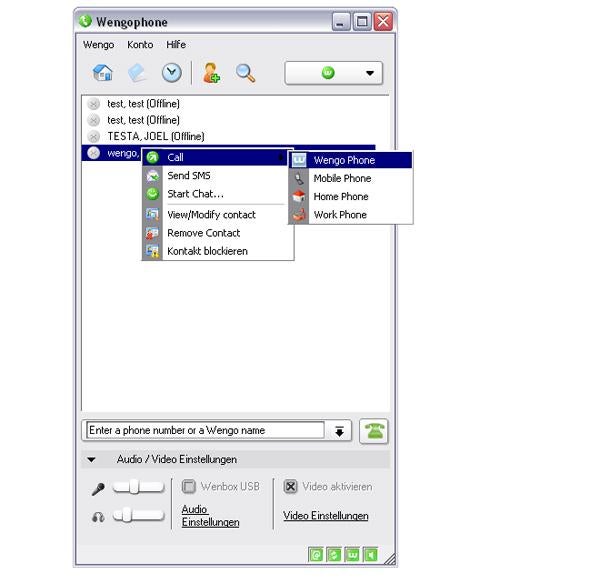The image size is (600, 584).
Task: Collapse the Audio / Video Einstellungen section
Action: [x=91, y=460]
